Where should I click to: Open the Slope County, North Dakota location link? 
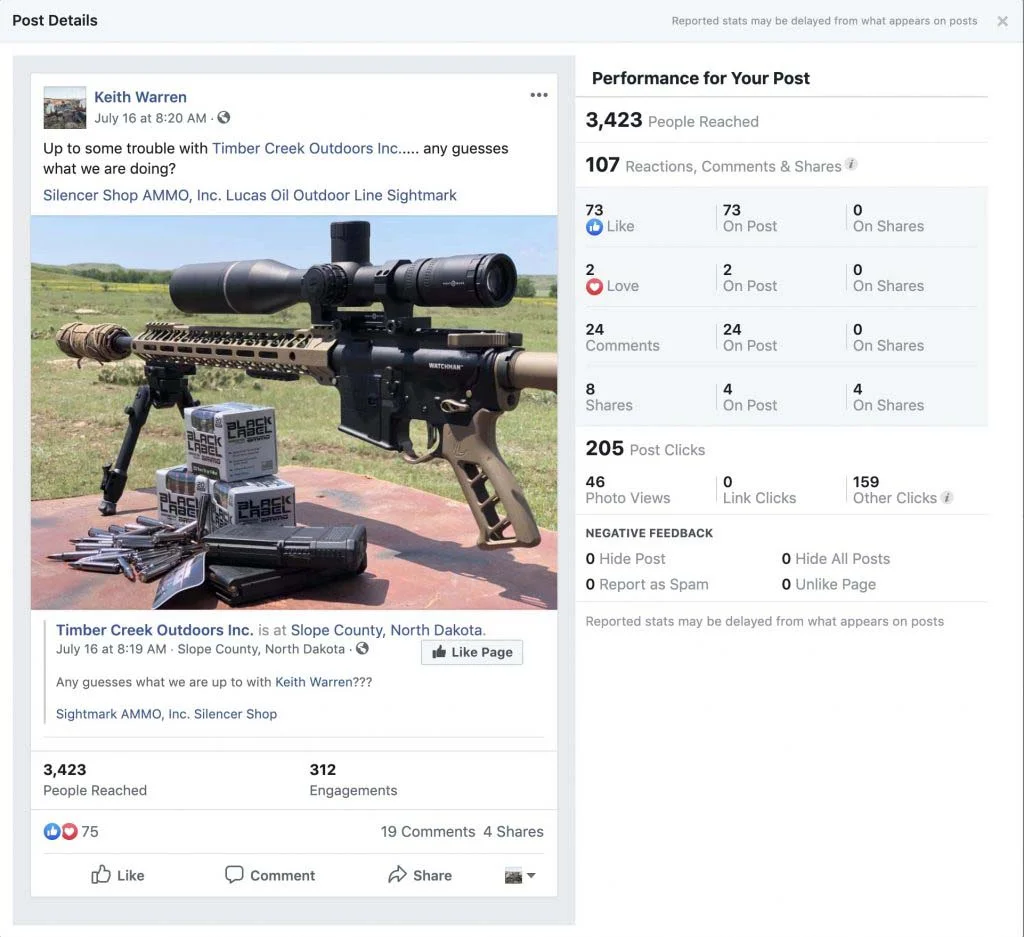pos(387,630)
